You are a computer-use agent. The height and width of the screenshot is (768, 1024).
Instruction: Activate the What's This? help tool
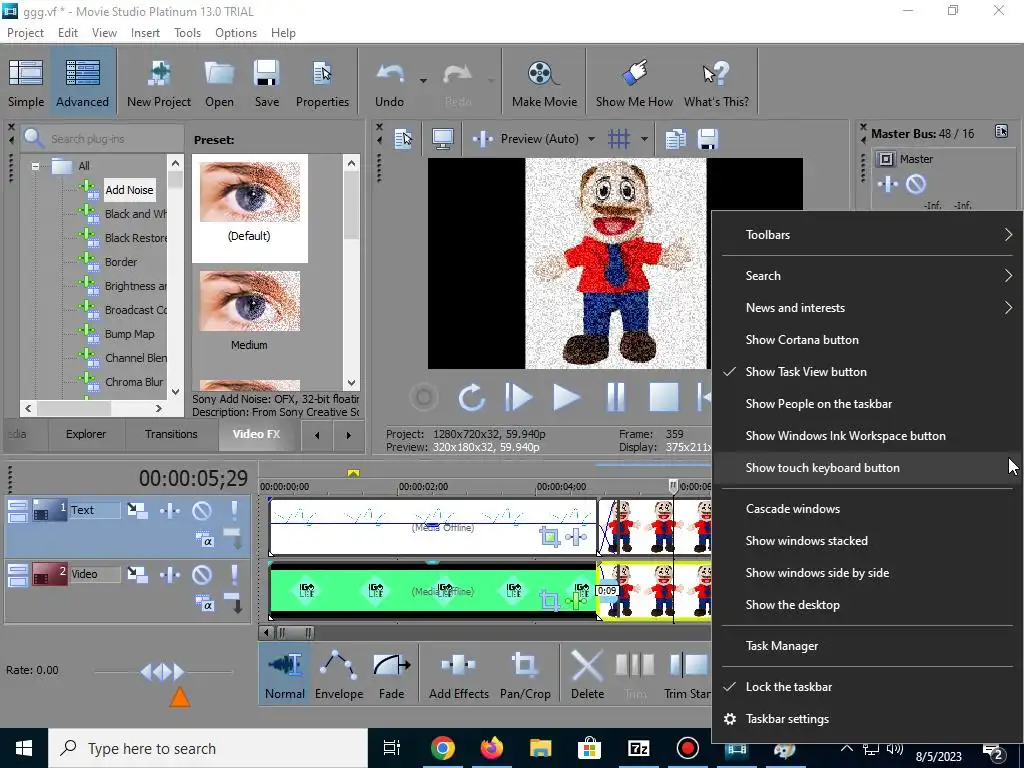pyautogui.click(x=716, y=83)
